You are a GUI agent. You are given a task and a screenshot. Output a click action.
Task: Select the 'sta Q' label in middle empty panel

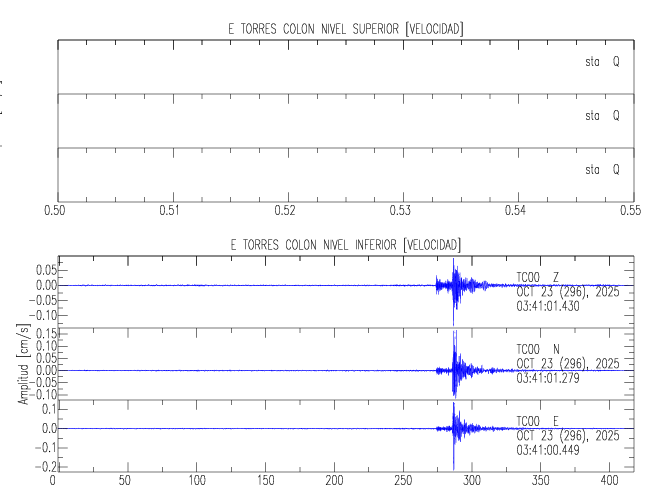pyautogui.click(x=602, y=116)
